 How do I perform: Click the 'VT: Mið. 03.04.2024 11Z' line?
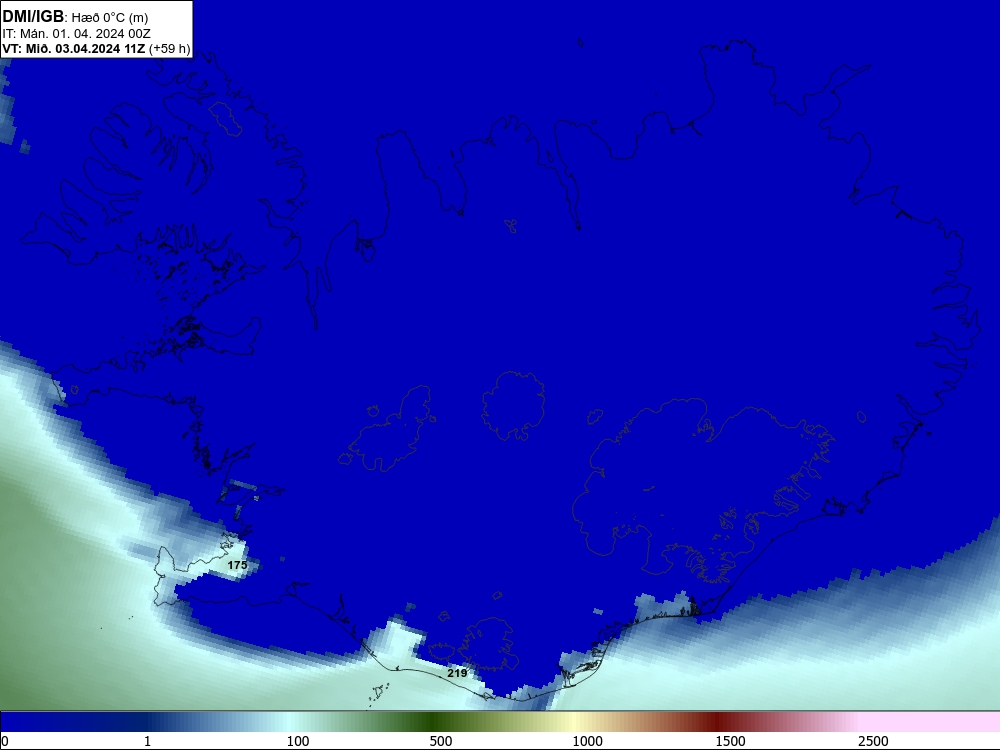tap(74, 48)
